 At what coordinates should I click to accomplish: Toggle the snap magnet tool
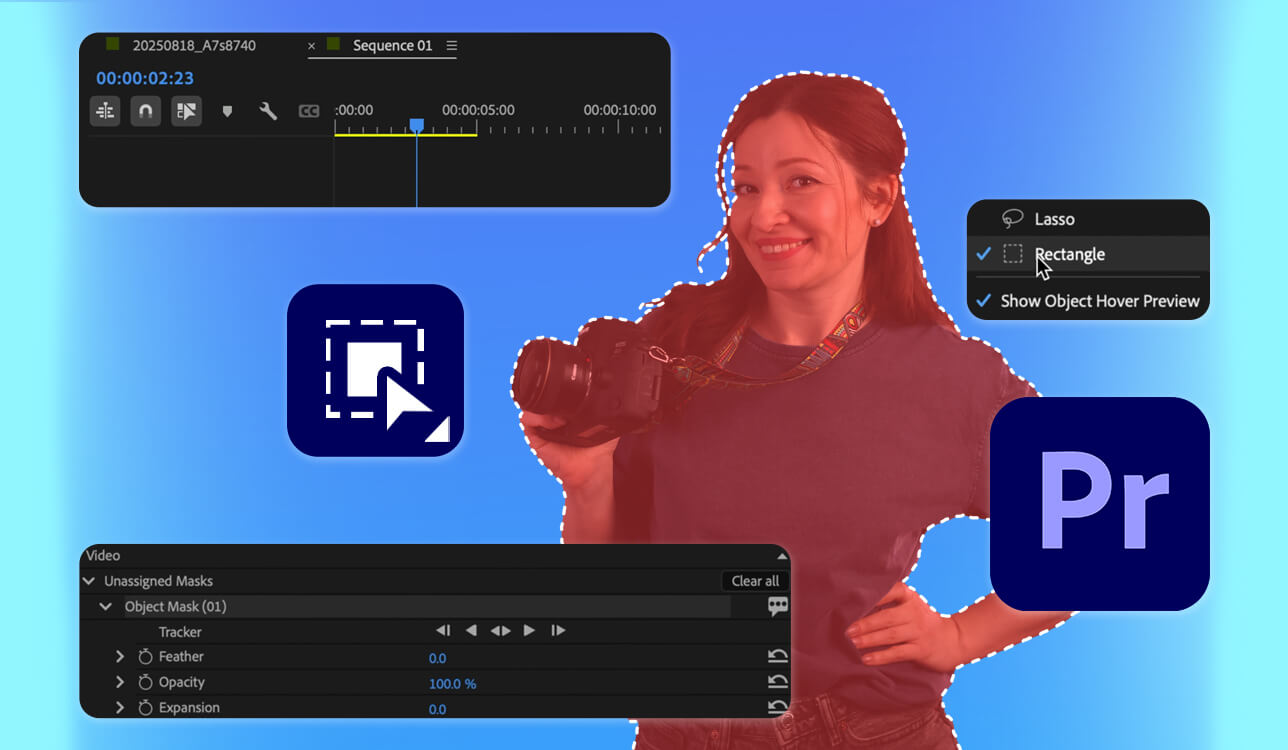(x=146, y=111)
